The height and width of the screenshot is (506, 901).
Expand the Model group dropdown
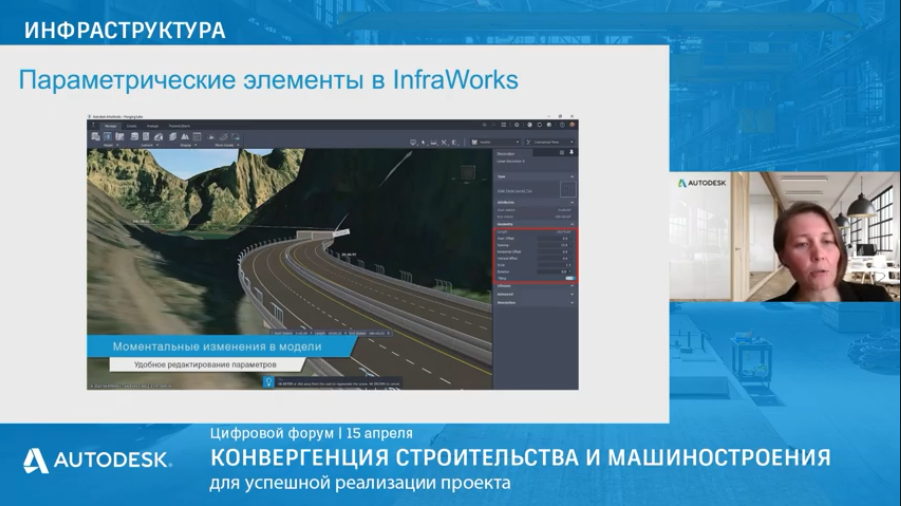tap(117, 145)
